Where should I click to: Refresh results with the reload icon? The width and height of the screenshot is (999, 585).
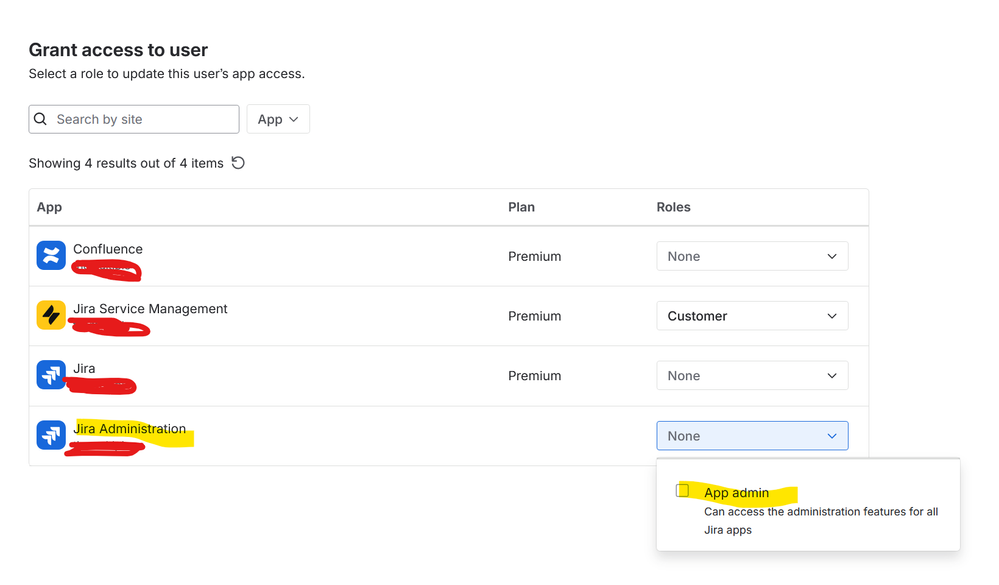238,163
